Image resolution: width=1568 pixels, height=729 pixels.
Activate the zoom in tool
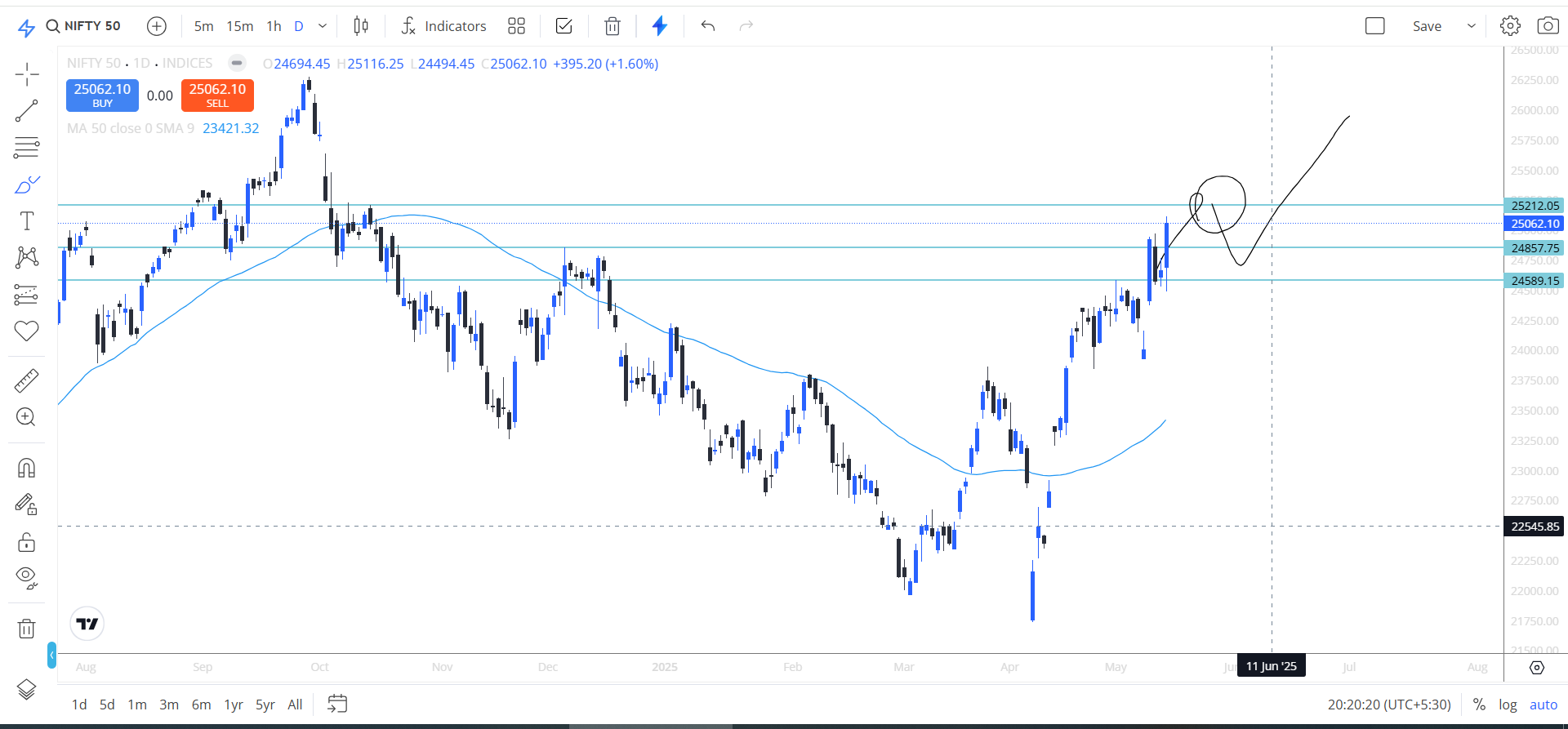pyautogui.click(x=27, y=417)
